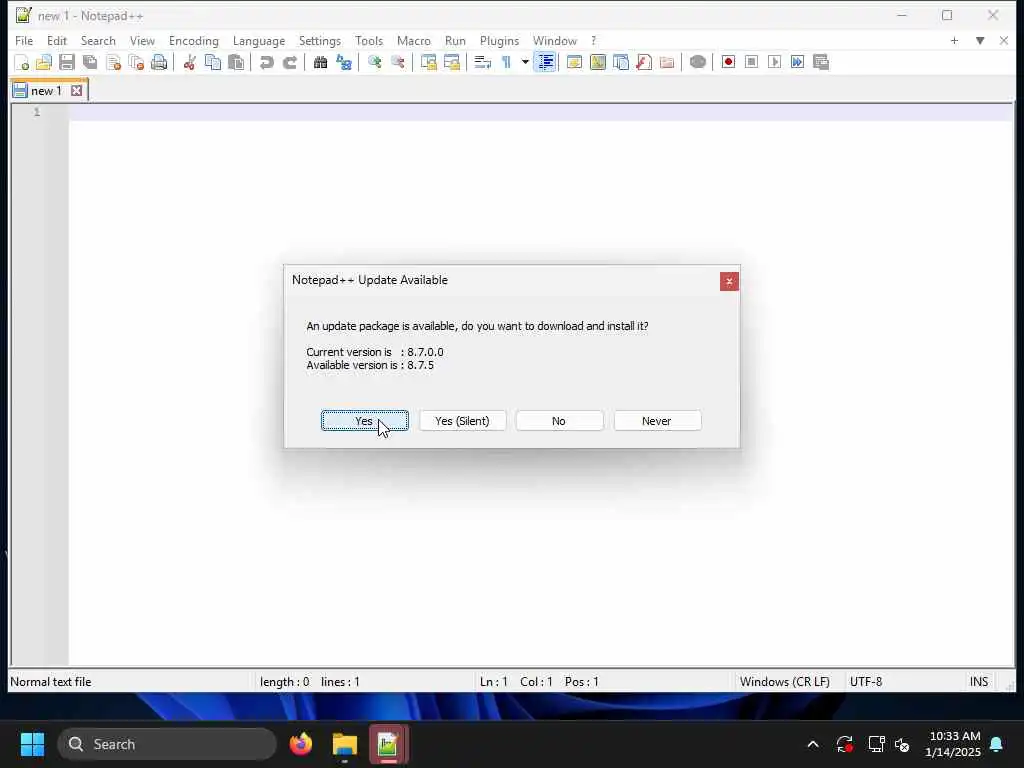
Task: Open the Search menu
Action: (x=98, y=40)
